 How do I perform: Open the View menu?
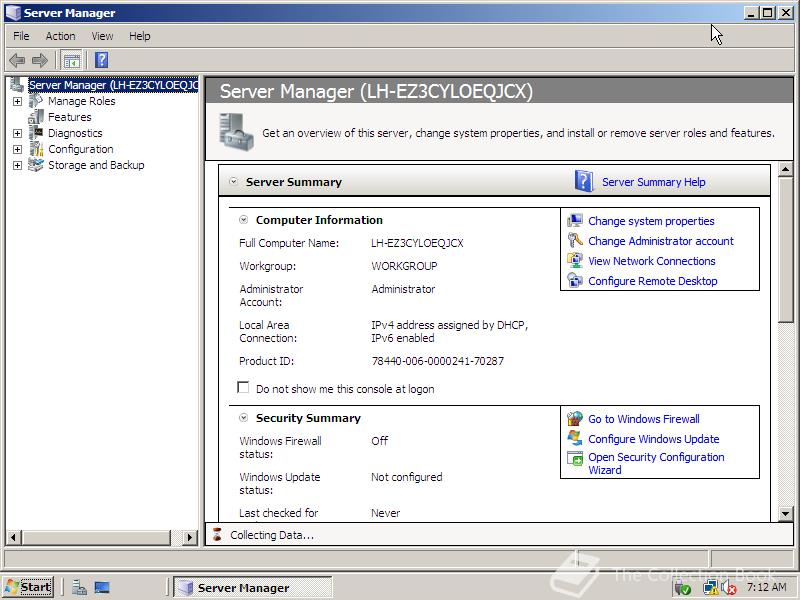[102, 36]
